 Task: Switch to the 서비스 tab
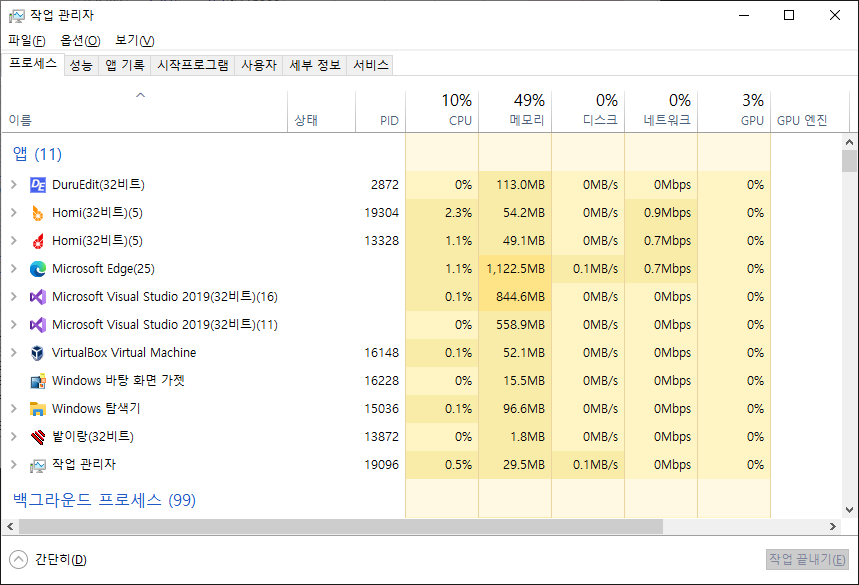tap(370, 65)
